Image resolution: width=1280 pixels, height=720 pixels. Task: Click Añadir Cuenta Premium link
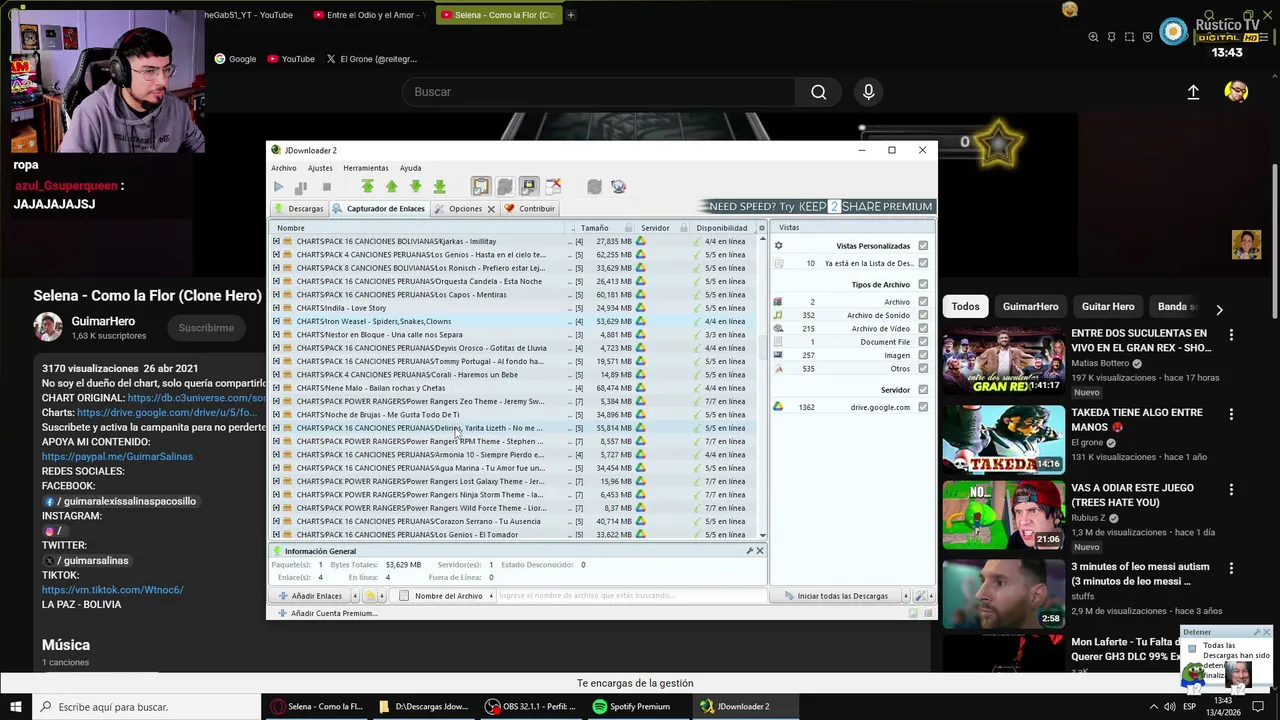click(x=327, y=613)
